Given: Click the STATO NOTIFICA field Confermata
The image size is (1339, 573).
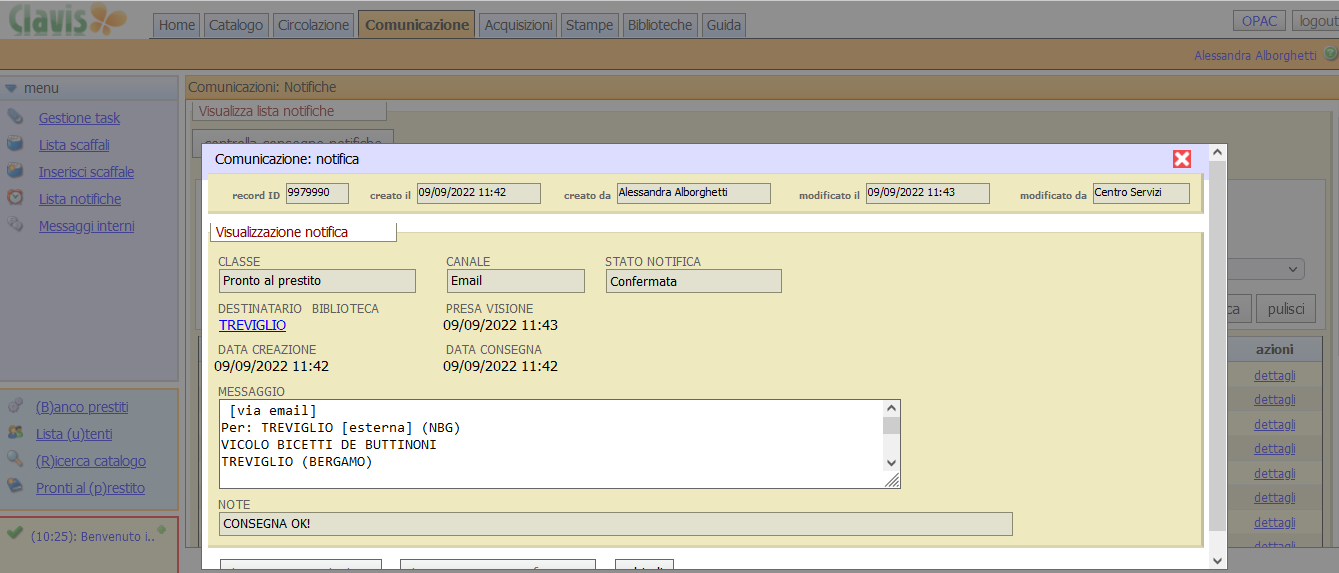Looking at the screenshot, I should tap(694, 281).
